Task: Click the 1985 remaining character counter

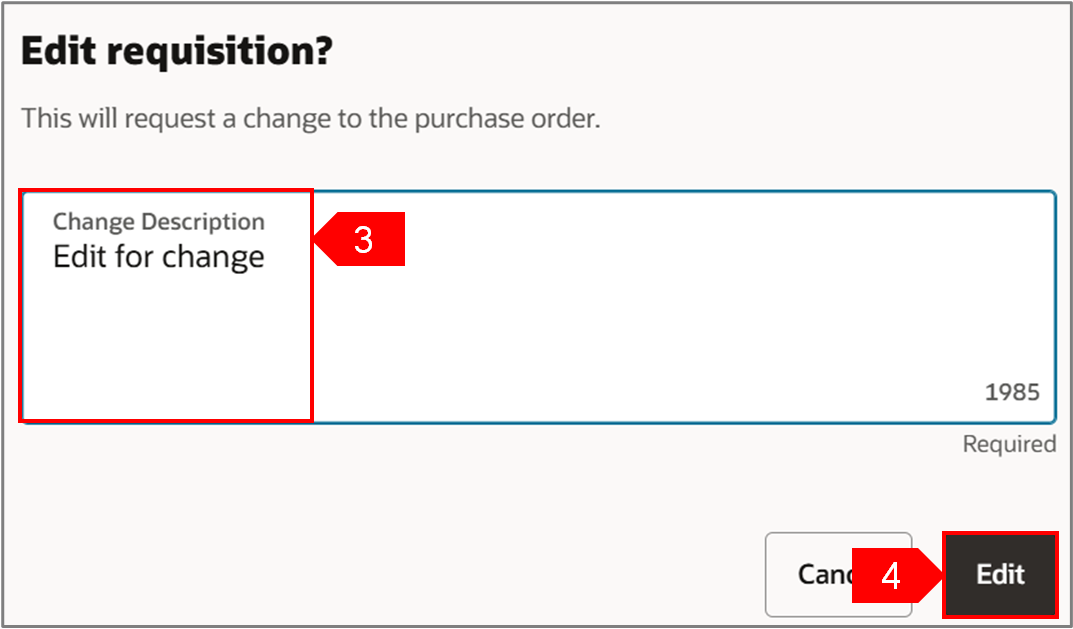Action: [1012, 392]
